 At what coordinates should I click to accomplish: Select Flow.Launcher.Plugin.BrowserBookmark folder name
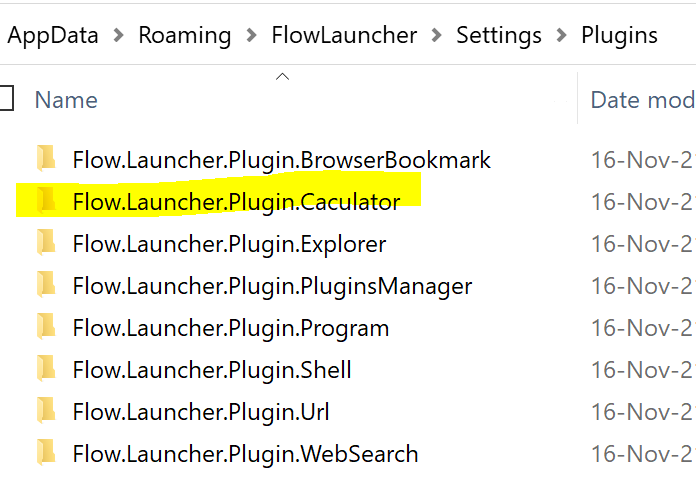pos(281,160)
